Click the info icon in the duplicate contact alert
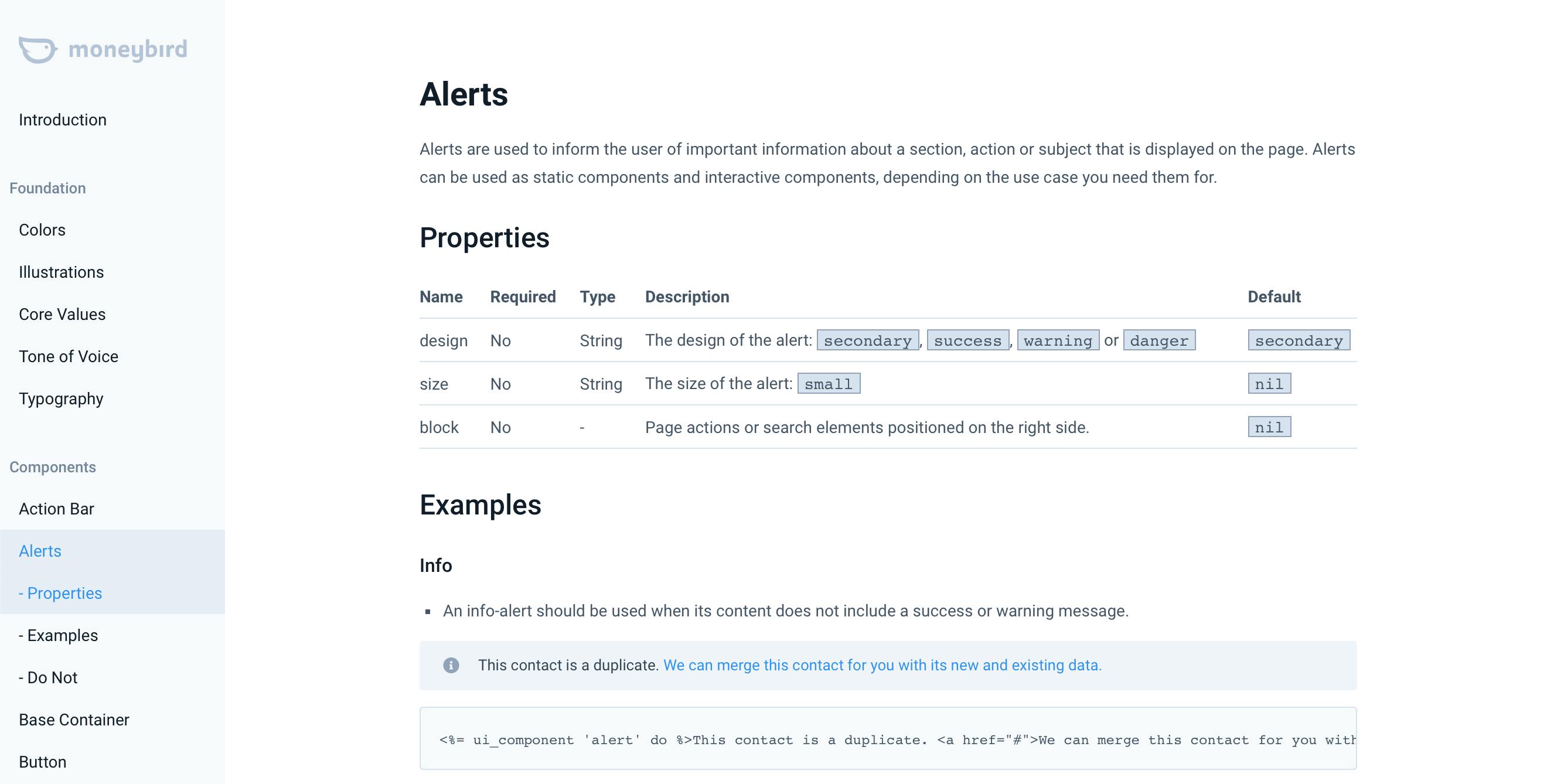The width and height of the screenshot is (1547, 784). (452, 665)
